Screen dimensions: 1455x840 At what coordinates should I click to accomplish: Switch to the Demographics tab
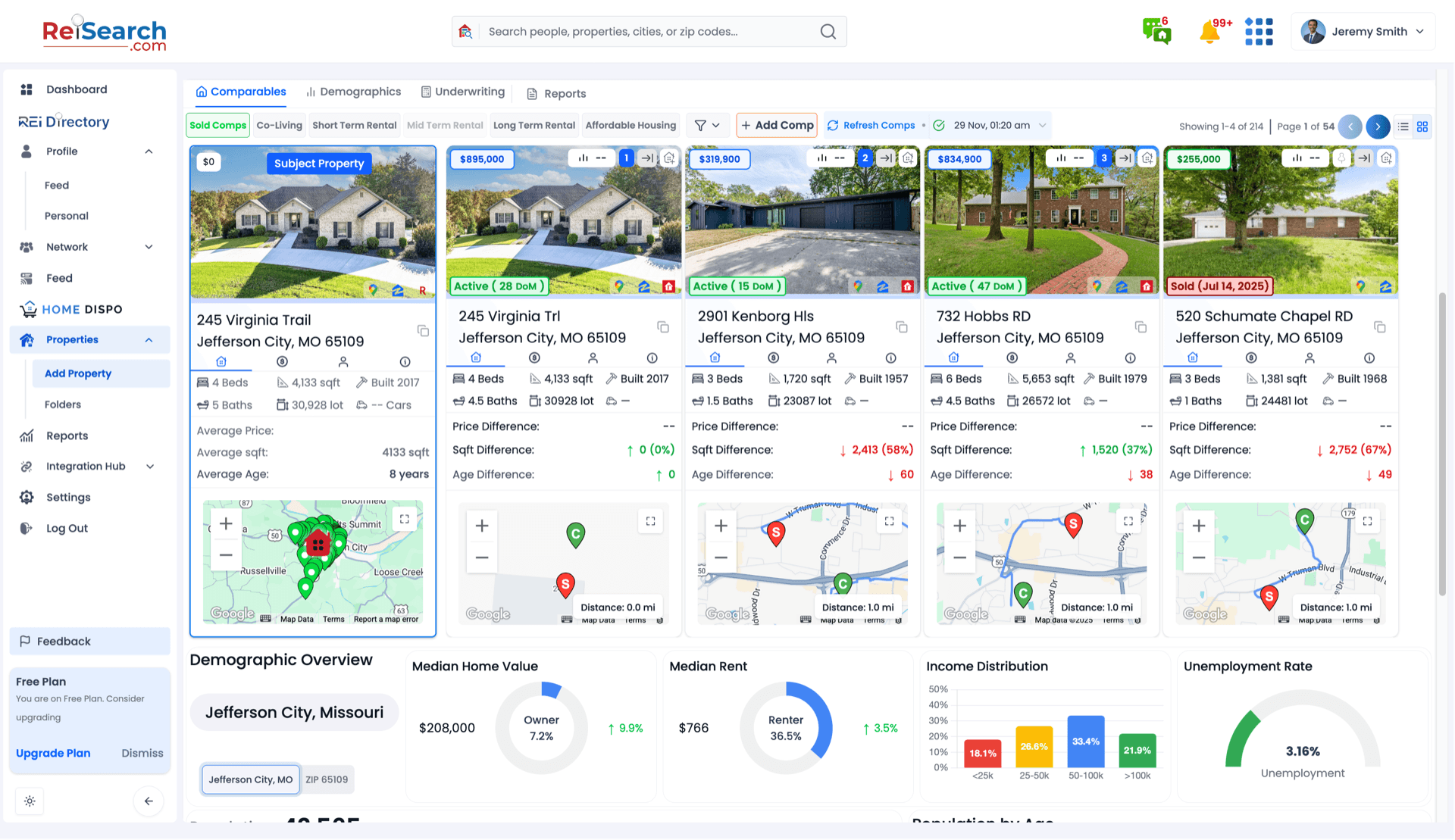tap(353, 92)
